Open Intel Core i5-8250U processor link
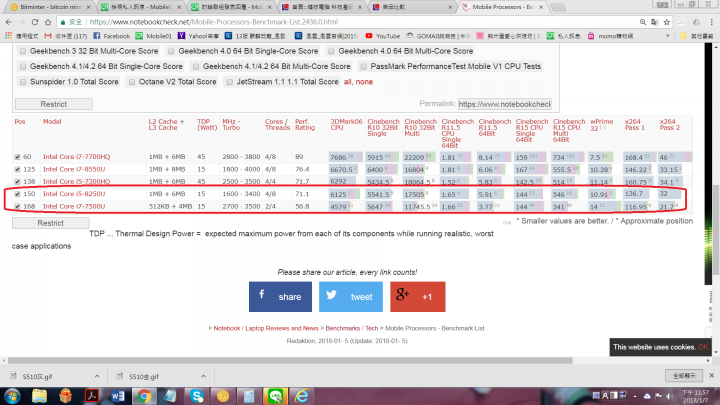Screen dimensions: 720x405 74,194
